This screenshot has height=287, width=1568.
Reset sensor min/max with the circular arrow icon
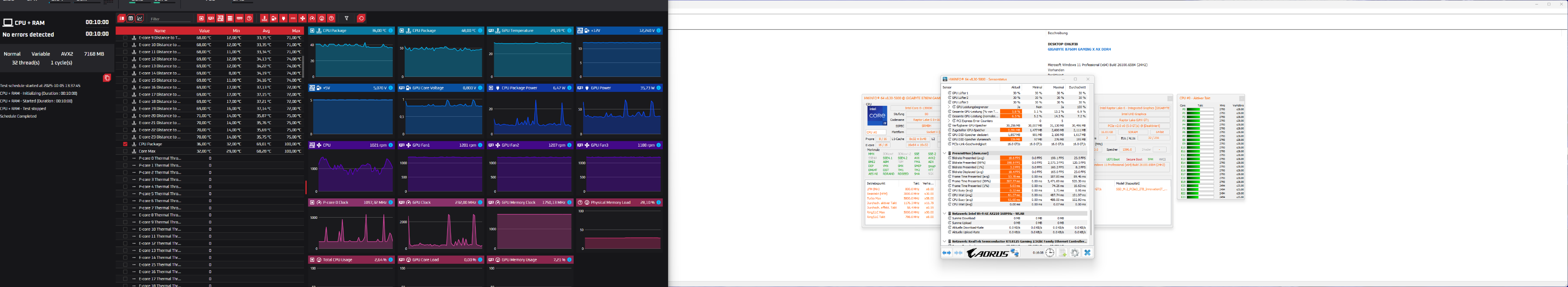point(361,18)
